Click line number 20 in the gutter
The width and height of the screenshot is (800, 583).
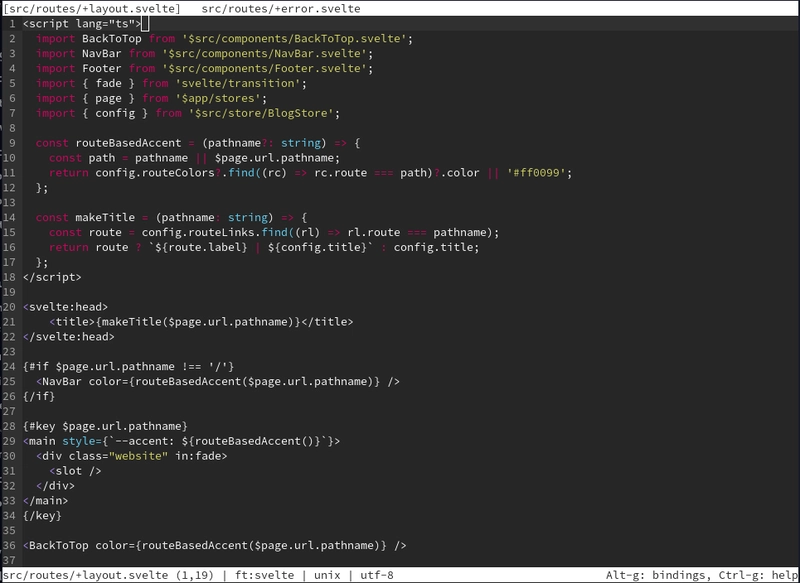(8, 307)
